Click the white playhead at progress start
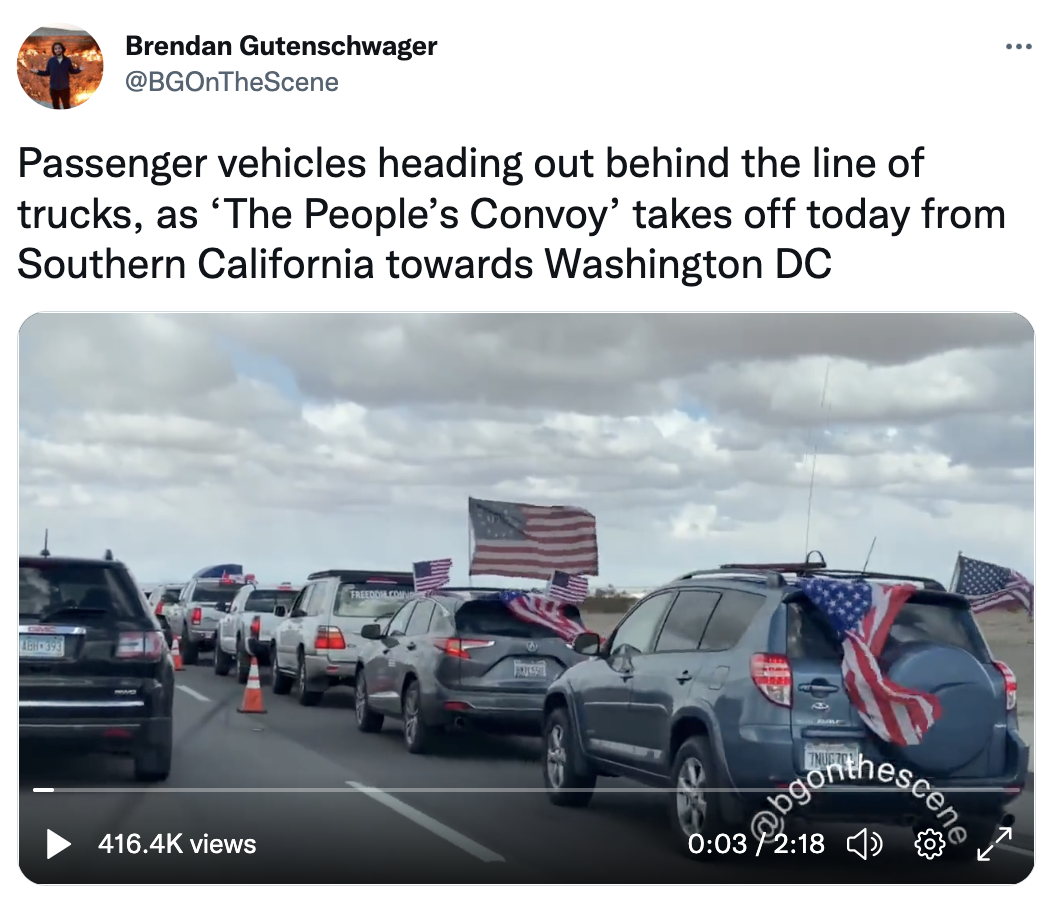 [44, 790]
